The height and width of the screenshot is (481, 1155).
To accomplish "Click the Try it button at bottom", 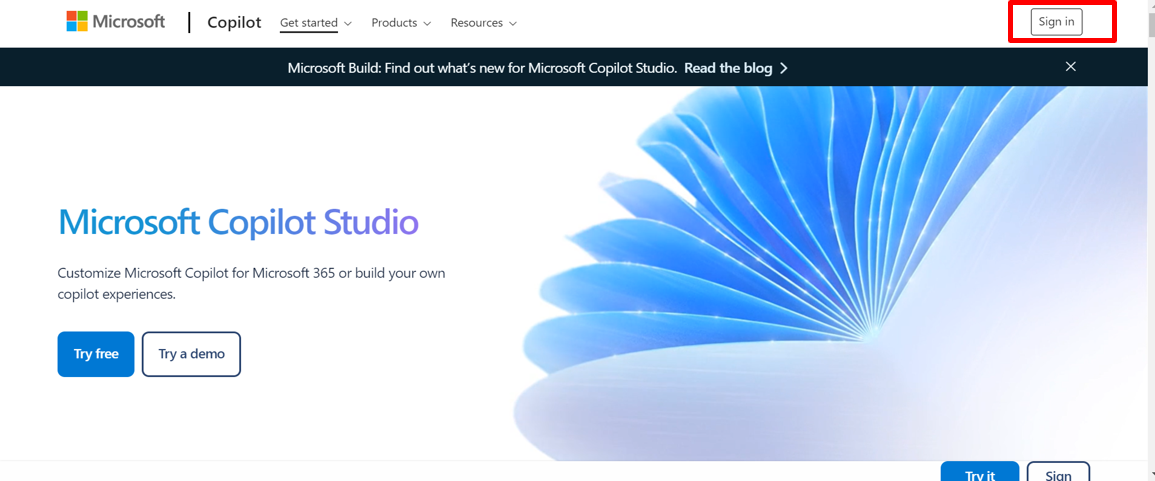I will click(x=980, y=471).
